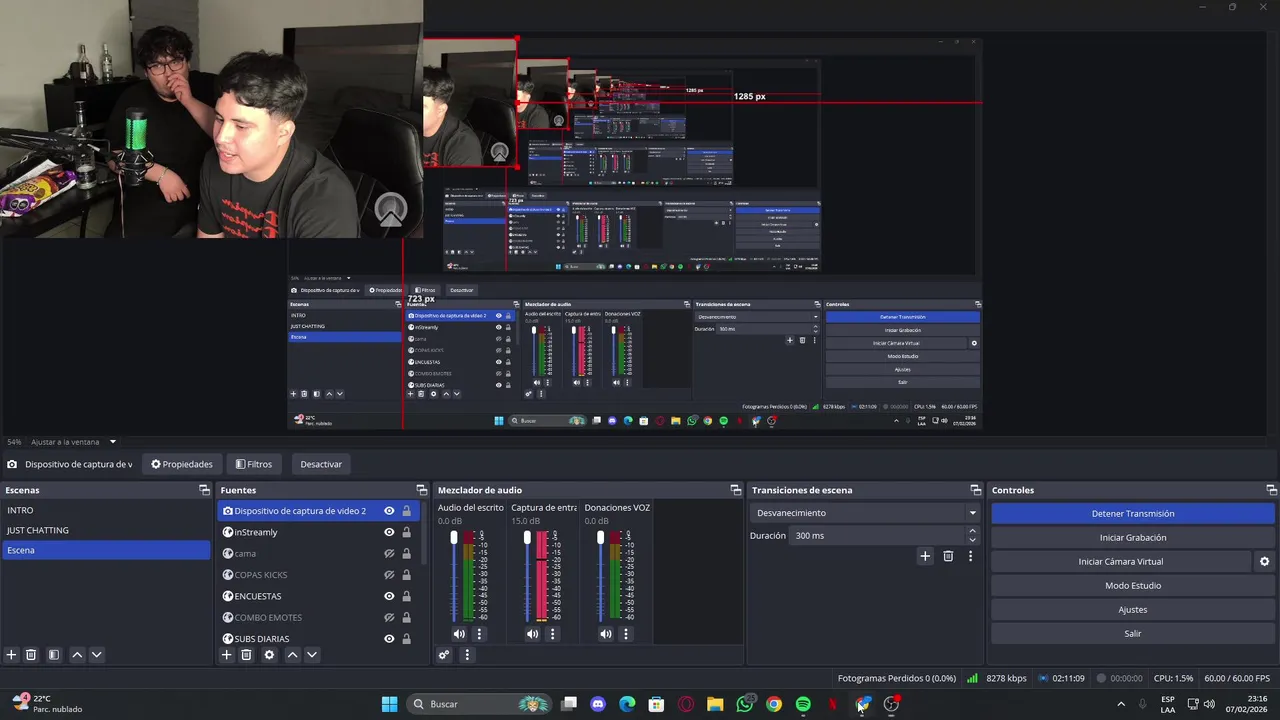Screen dimensions: 1280x720
Task: Show the COMBO EMOTES source
Action: (389, 617)
